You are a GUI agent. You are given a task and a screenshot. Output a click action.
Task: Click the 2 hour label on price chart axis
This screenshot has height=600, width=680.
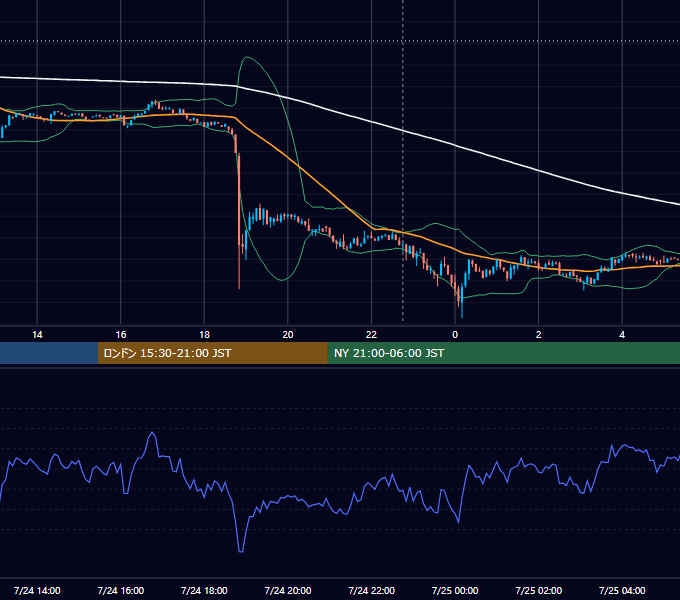[538, 335]
